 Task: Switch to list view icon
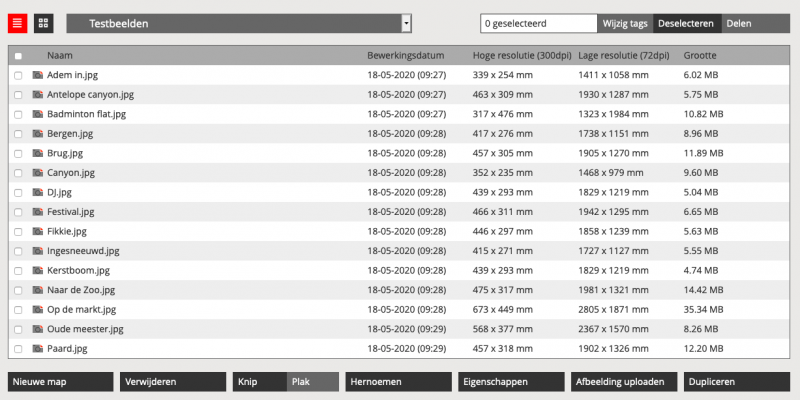18,23
